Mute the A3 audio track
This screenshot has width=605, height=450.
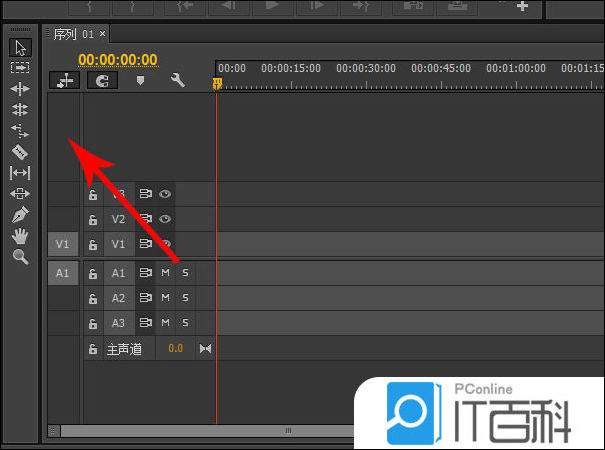(166, 322)
